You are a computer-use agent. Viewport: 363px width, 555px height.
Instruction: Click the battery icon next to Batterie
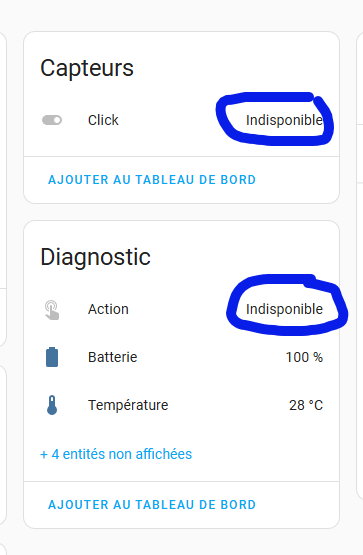pos(52,357)
